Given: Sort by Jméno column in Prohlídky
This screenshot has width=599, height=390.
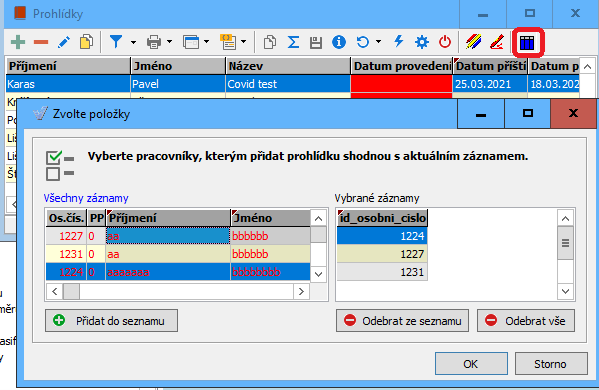Looking at the screenshot, I should click(178, 66).
